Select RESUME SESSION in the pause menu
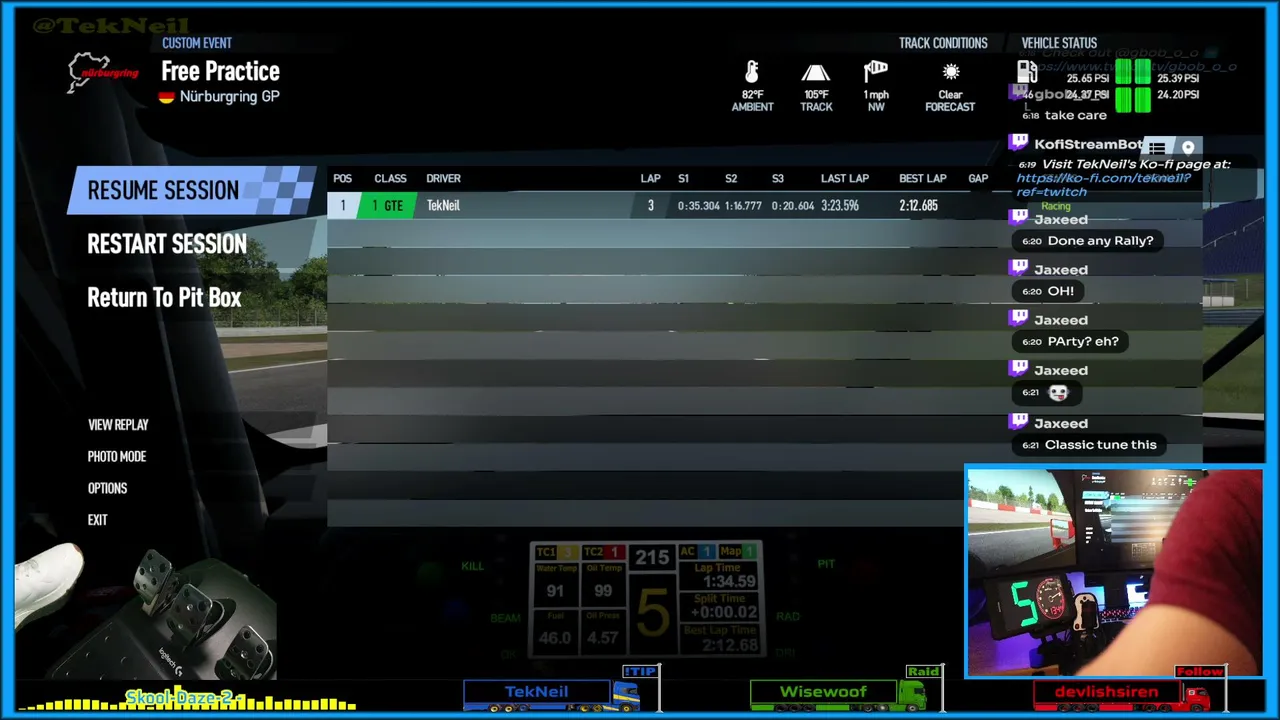 pyautogui.click(x=192, y=190)
